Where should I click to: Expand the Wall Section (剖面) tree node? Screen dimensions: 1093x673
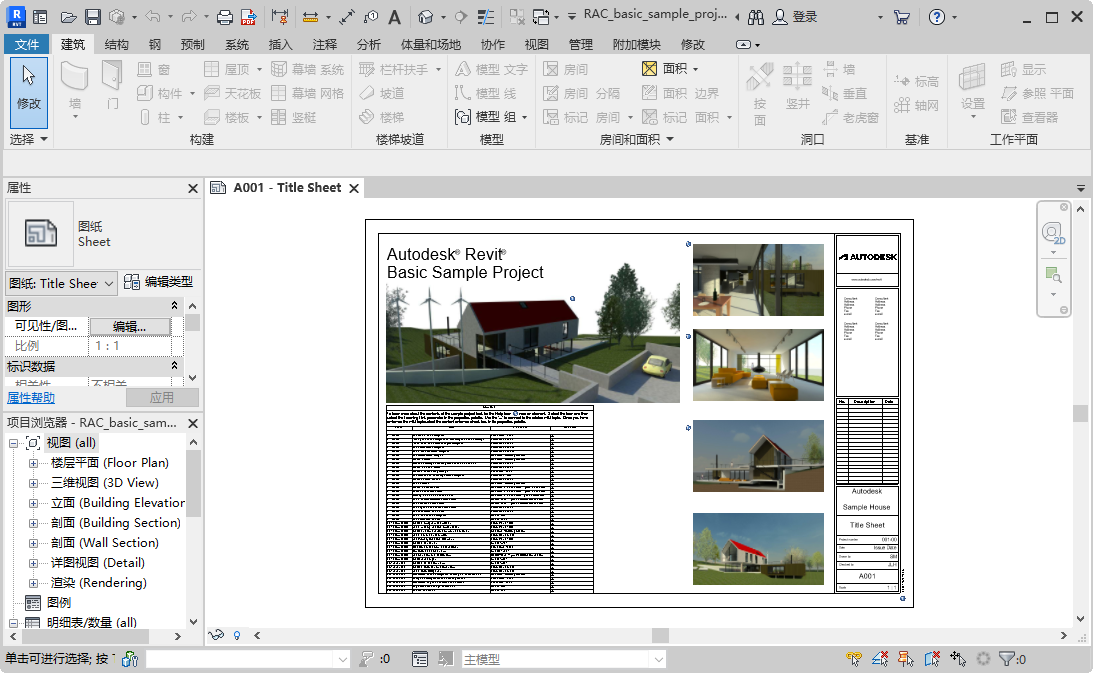coord(33,543)
